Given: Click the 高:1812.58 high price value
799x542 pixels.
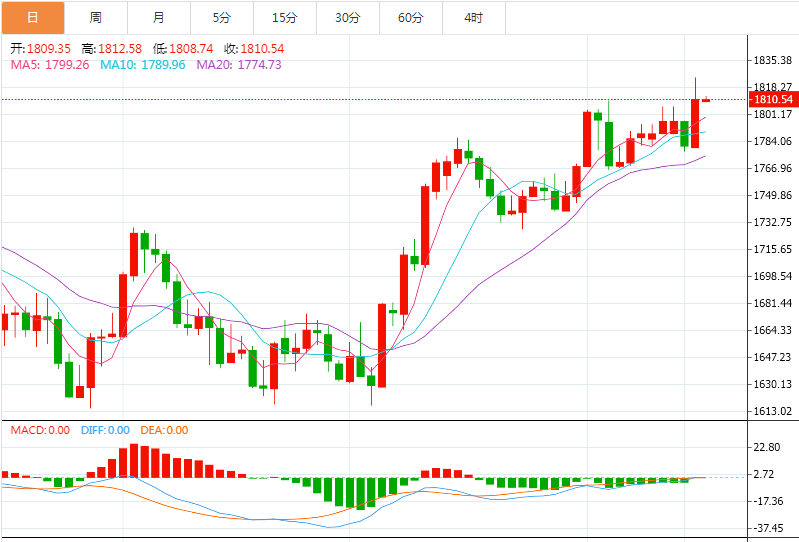Looking at the screenshot, I should point(112,49).
